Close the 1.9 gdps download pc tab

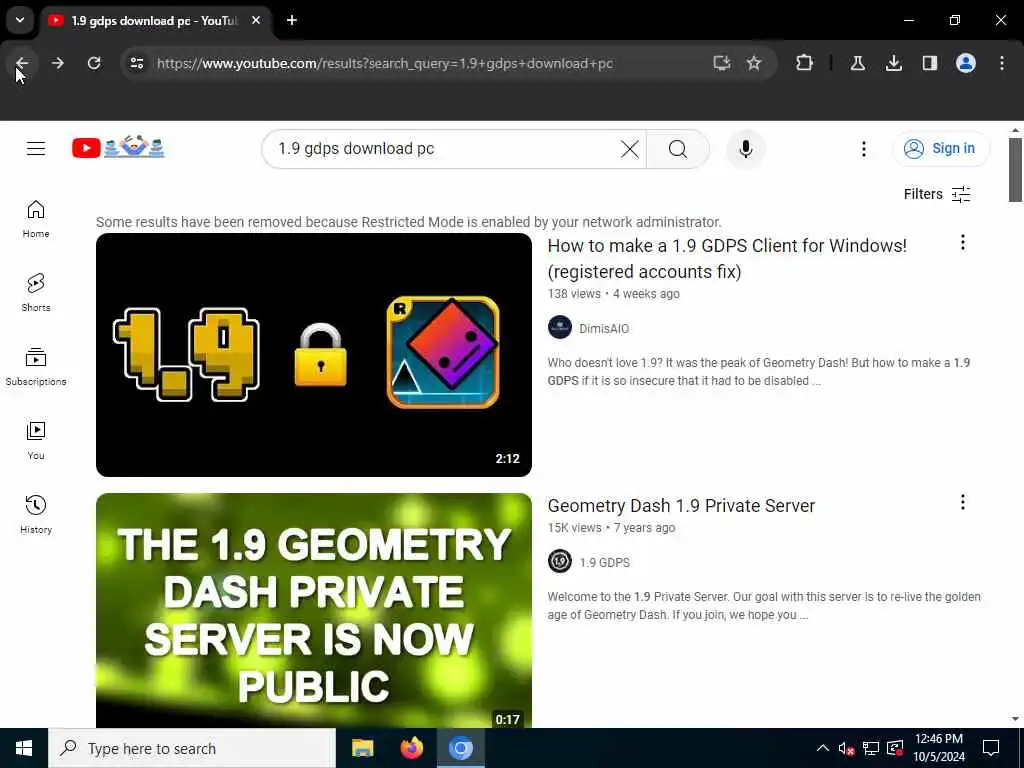pos(256,20)
